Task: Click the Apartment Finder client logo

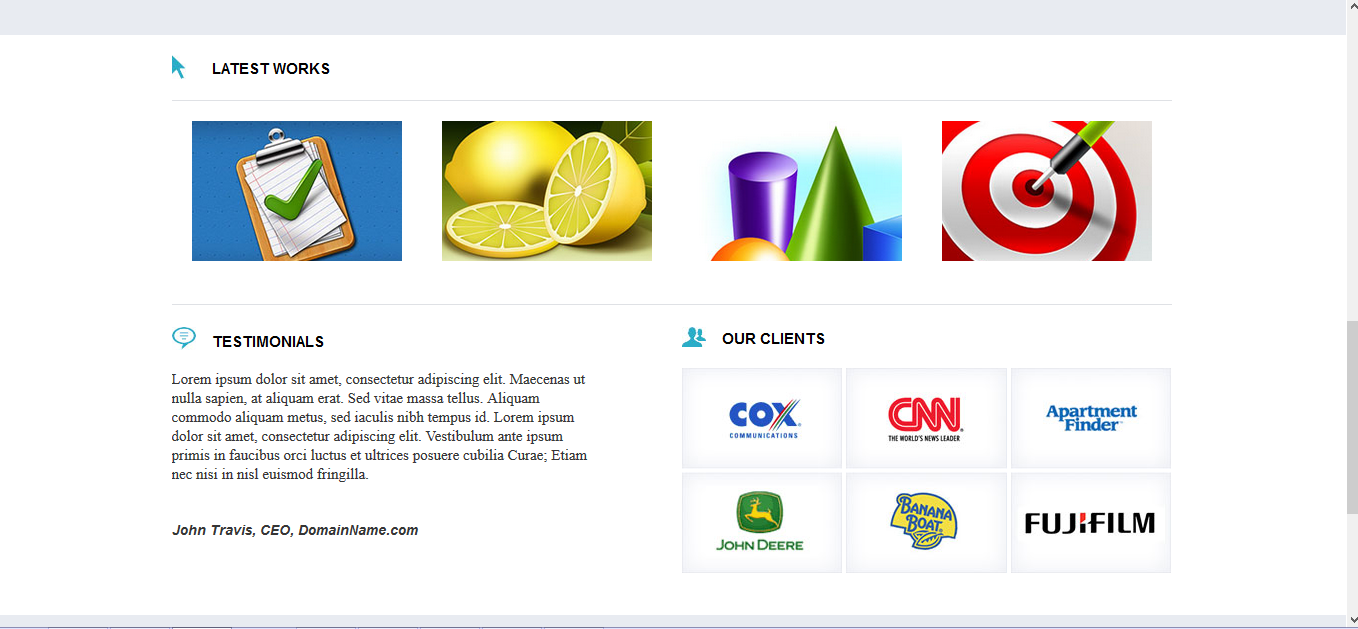Action: 1091,418
